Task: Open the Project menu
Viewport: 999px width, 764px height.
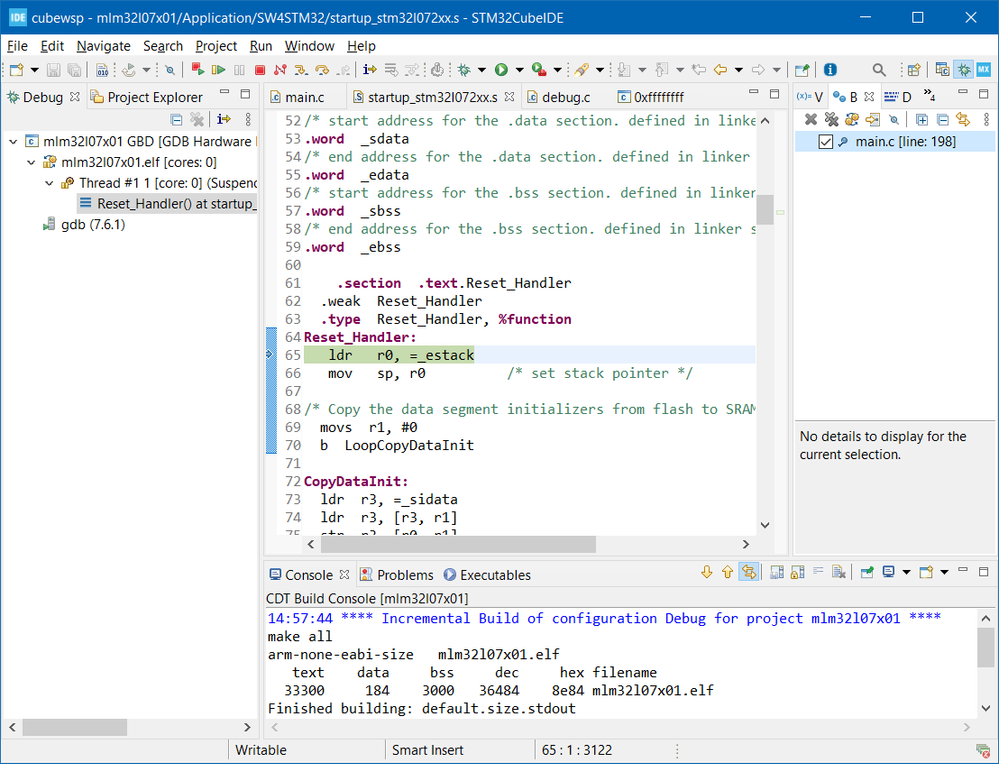Action: 216,46
